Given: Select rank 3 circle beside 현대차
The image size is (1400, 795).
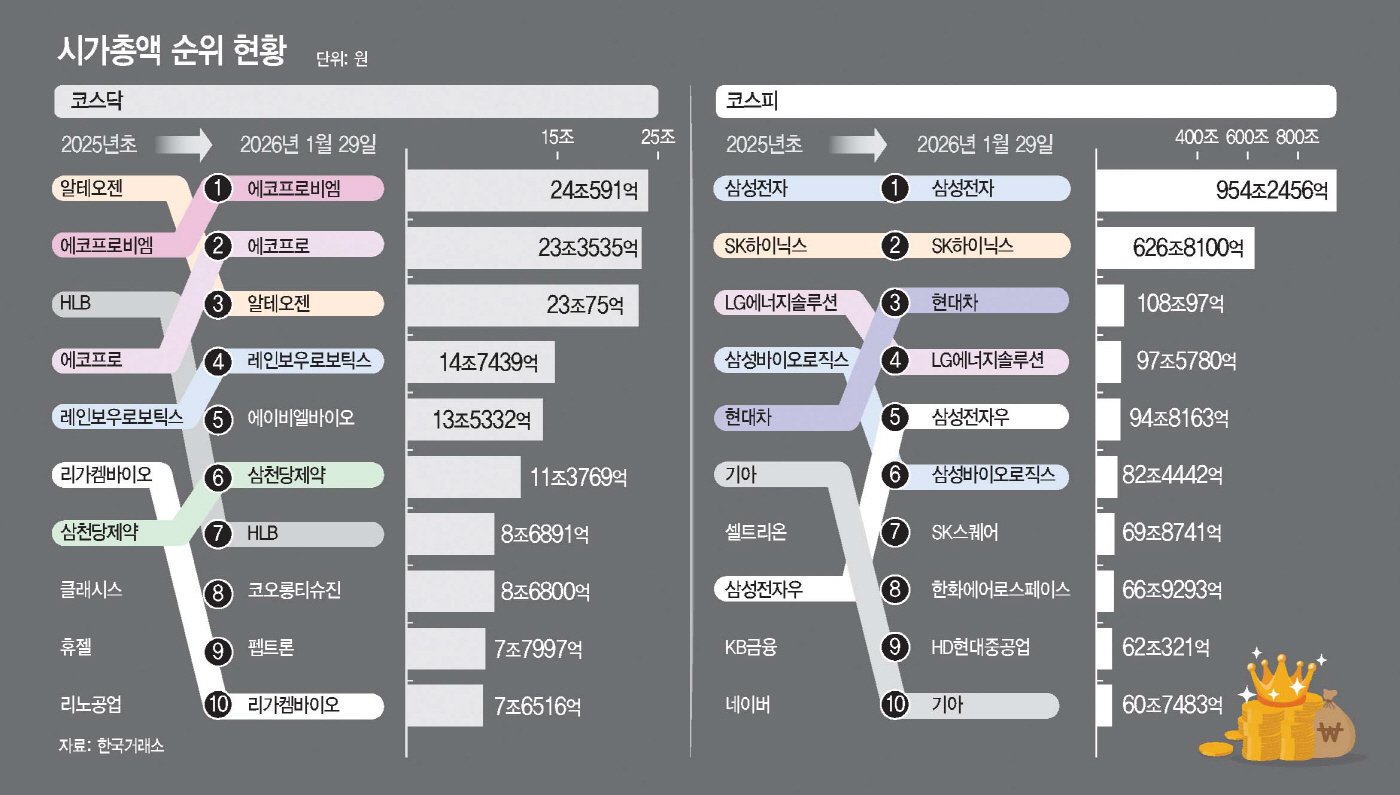Looking at the screenshot, I should point(897,302).
